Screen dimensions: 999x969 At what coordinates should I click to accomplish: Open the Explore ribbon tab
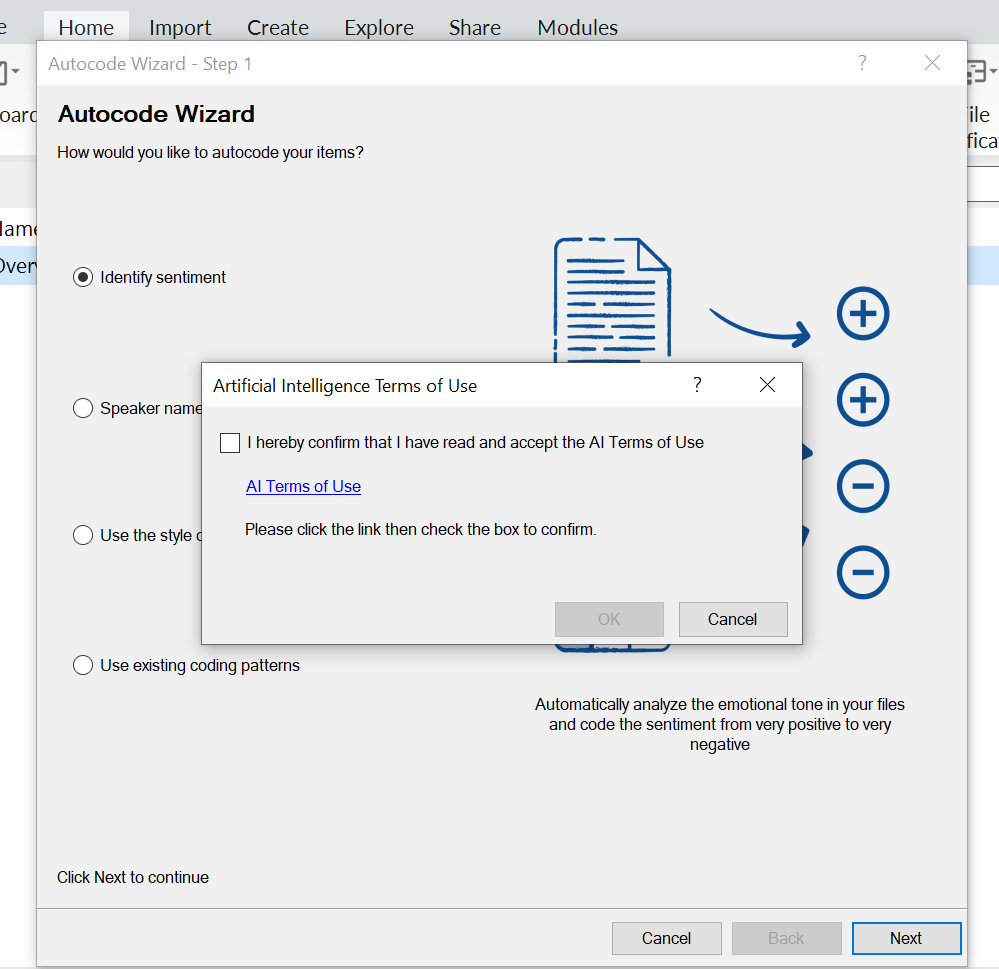click(x=379, y=27)
